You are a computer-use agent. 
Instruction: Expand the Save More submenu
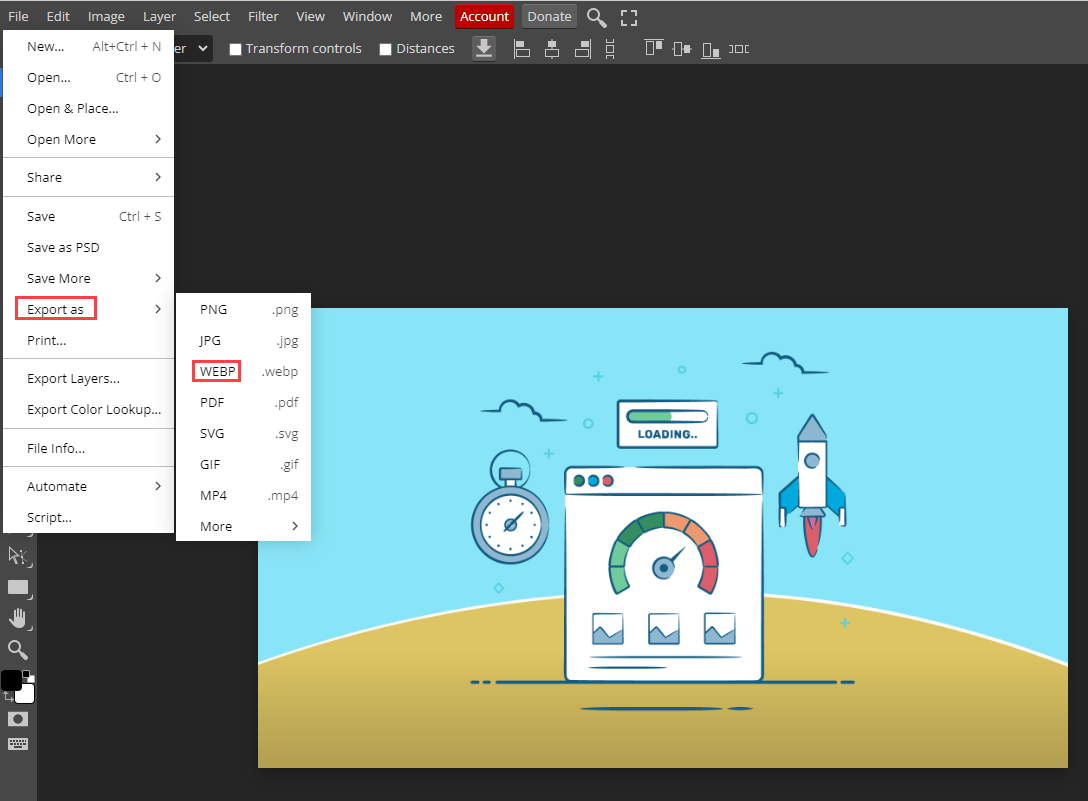point(88,278)
